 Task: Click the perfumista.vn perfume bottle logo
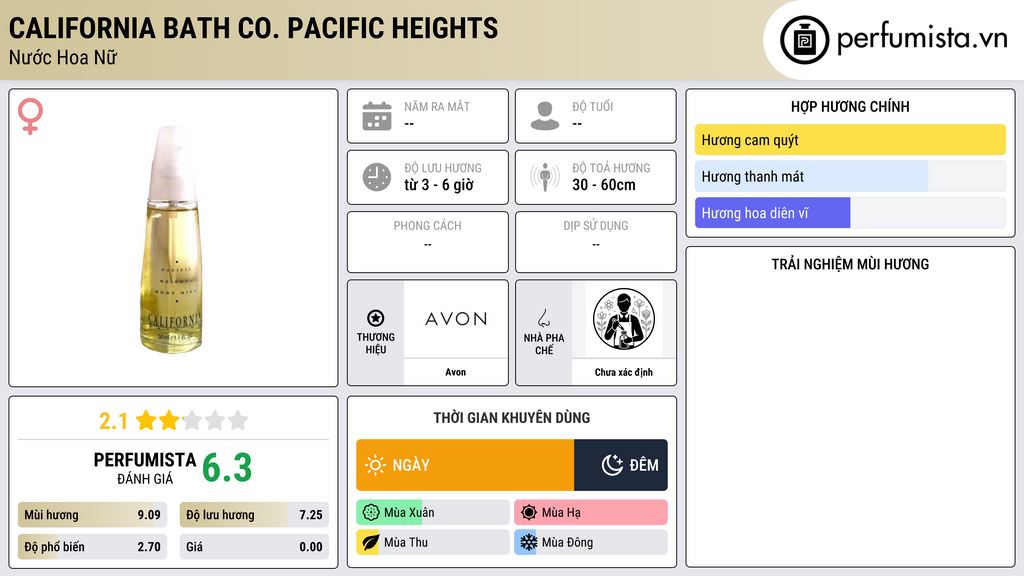(804, 40)
